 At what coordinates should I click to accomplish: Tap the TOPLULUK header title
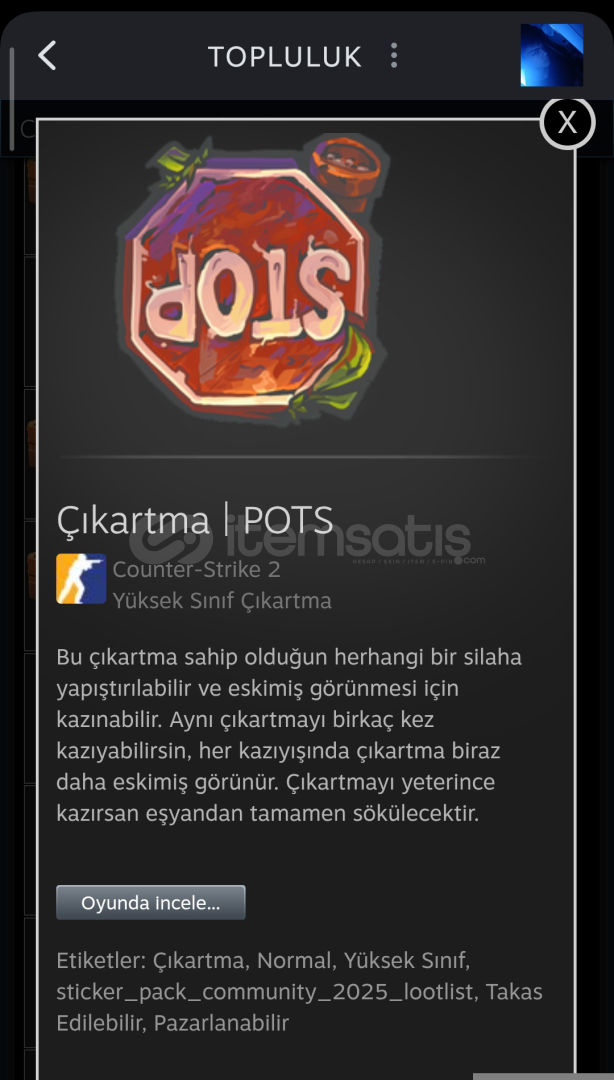285,56
